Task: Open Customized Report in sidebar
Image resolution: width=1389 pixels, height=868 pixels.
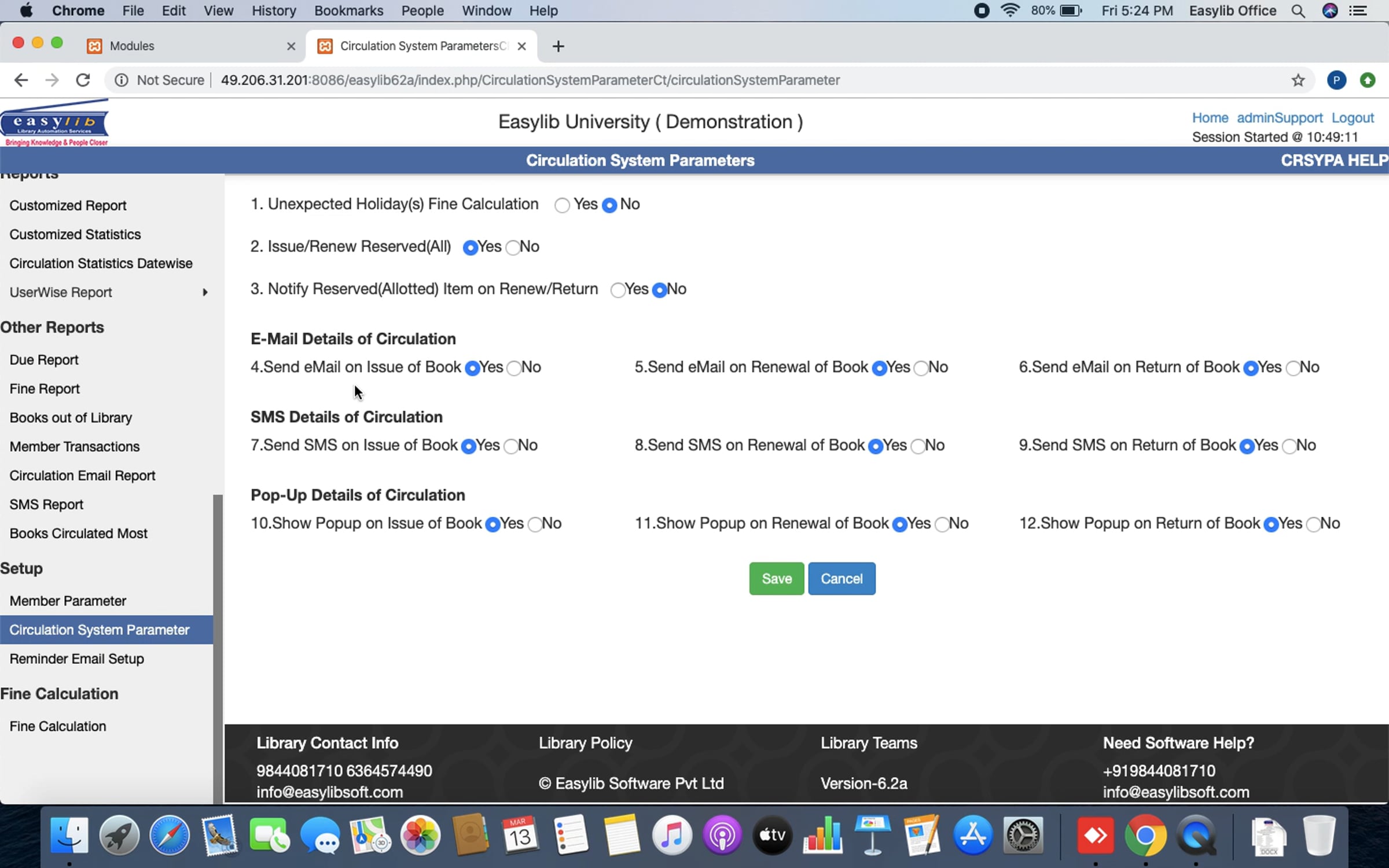Action: point(68,205)
